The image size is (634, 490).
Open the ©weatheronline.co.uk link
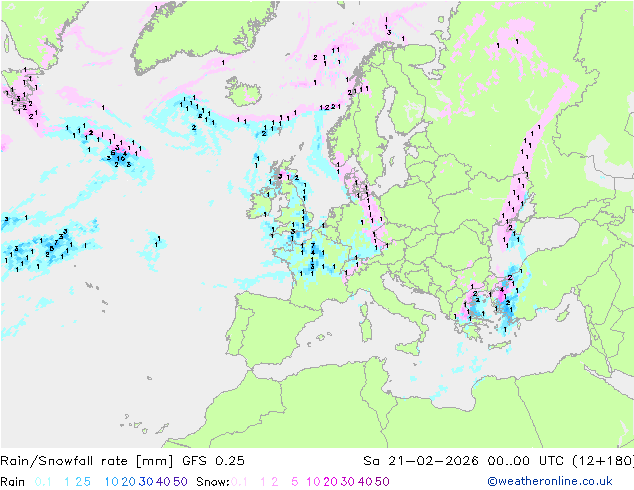[550, 481]
